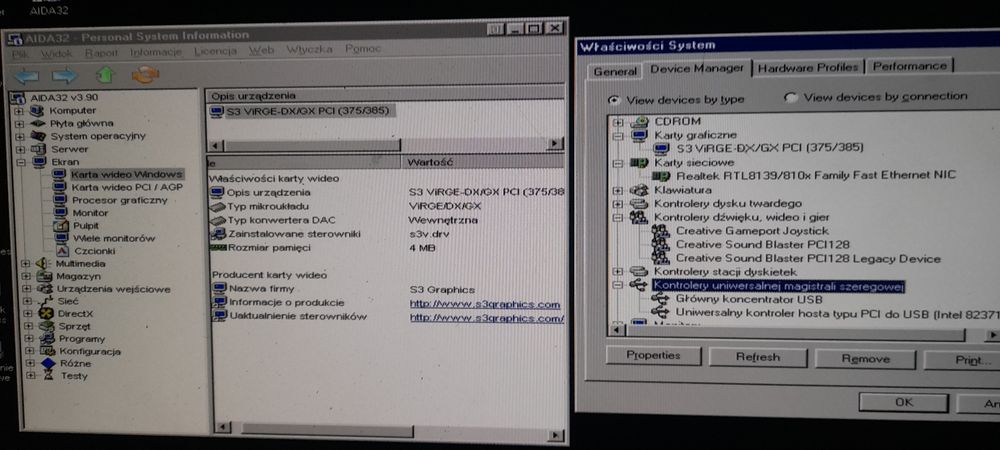This screenshot has height=450, width=1000.
Task: Switch to the Performance tab
Action: point(909,66)
